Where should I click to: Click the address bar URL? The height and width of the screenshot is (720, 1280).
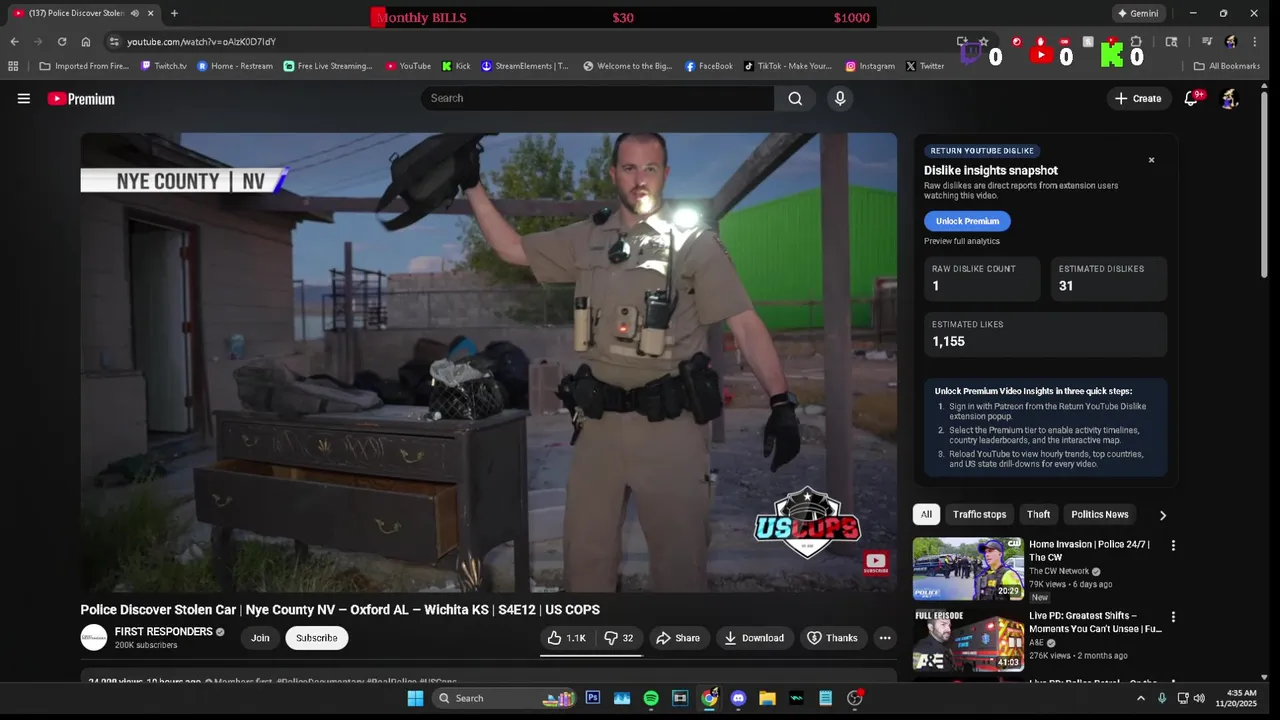tap(201, 42)
